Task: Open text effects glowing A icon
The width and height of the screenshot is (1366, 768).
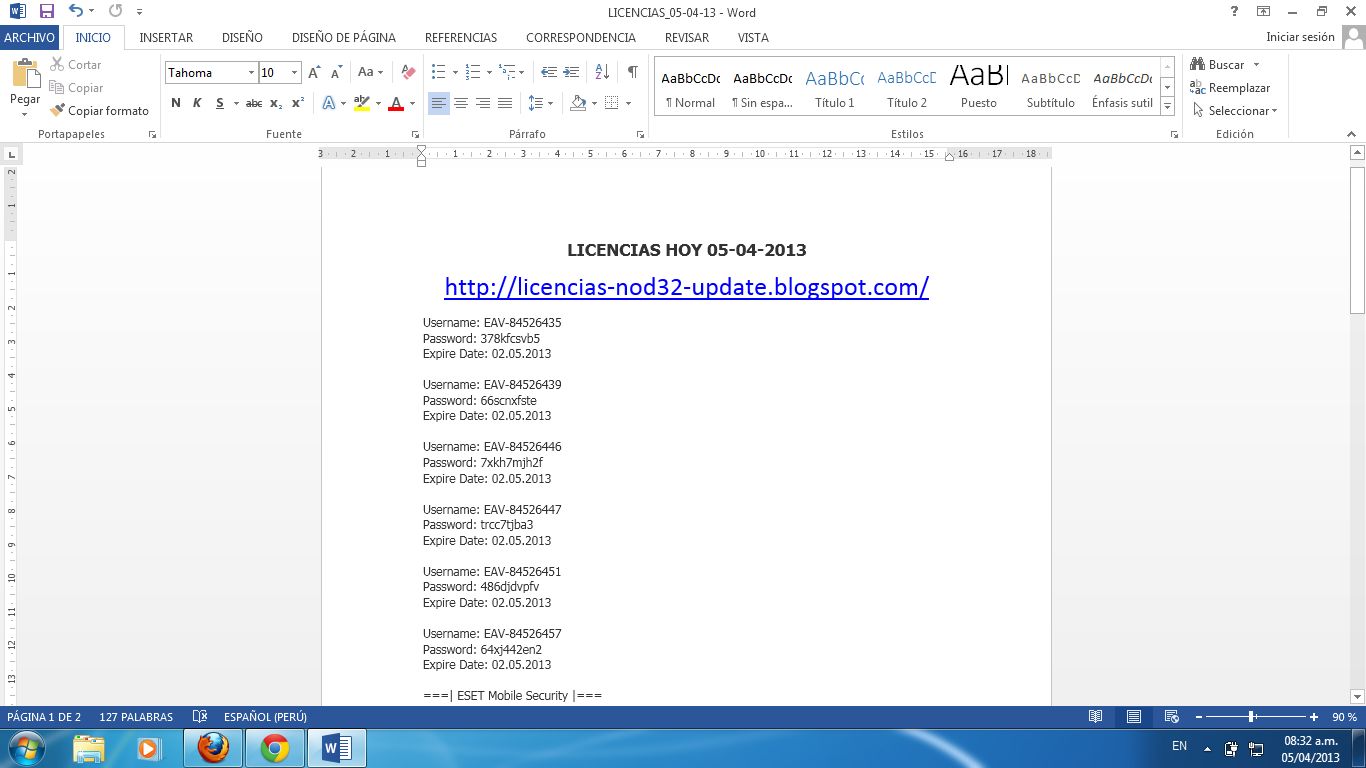Action: pyautogui.click(x=328, y=103)
